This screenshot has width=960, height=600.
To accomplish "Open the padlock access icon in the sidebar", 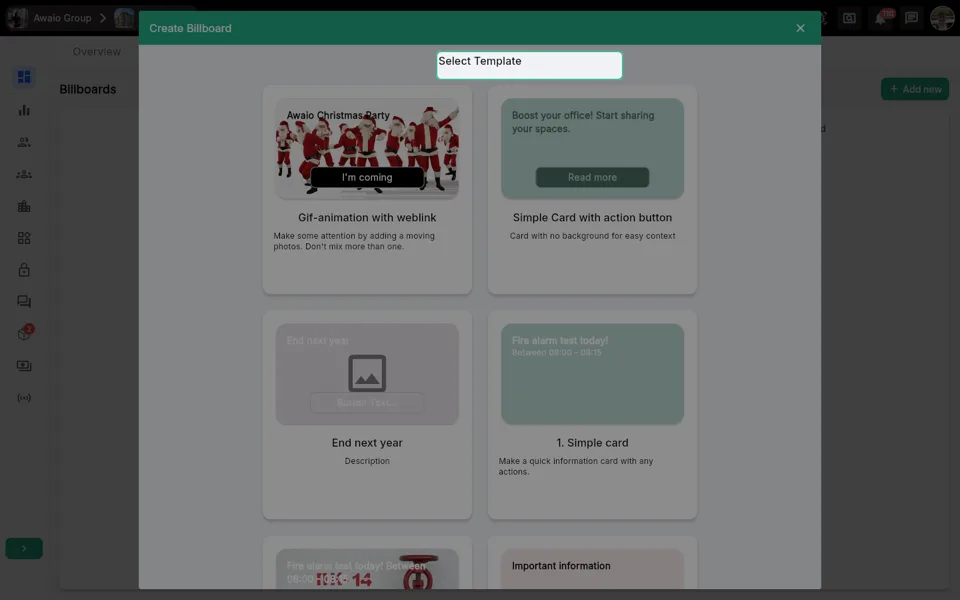I will pos(24,269).
